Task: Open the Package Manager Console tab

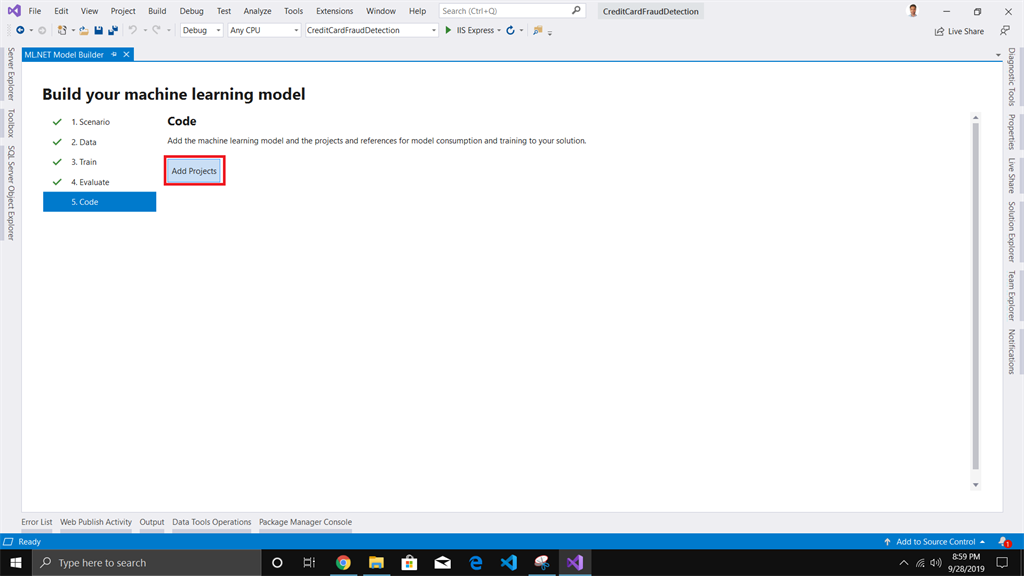Action: pos(305,522)
